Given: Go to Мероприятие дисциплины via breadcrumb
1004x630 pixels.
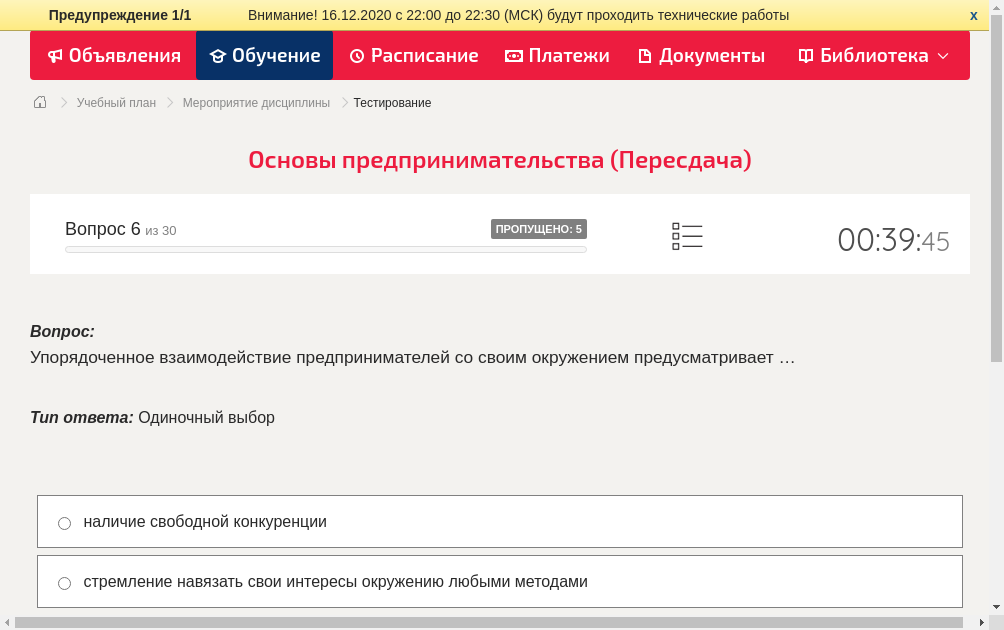Looking at the screenshot, I should tap(254, 102).
